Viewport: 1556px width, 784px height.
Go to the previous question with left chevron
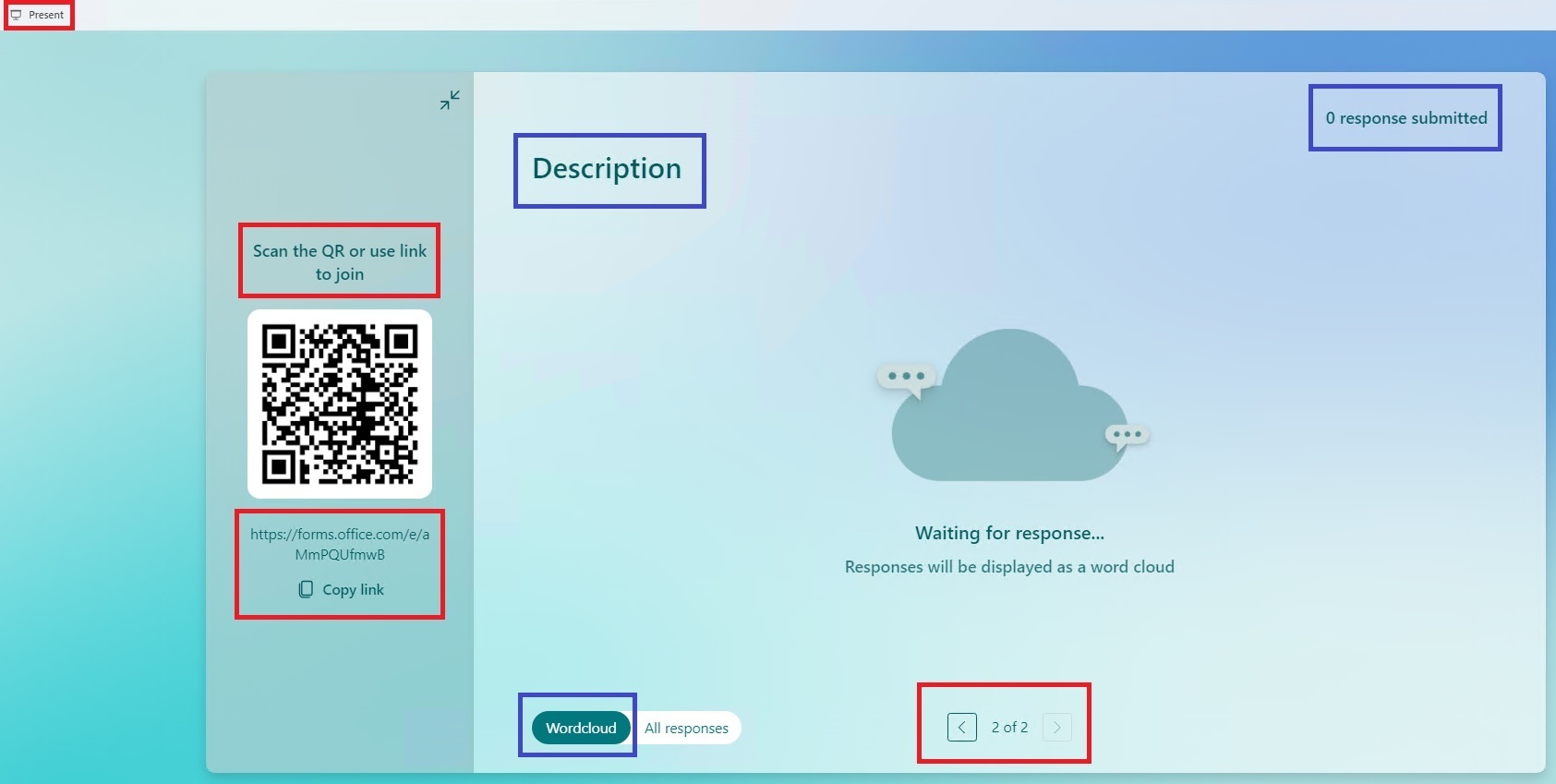[x=961, y=727]
